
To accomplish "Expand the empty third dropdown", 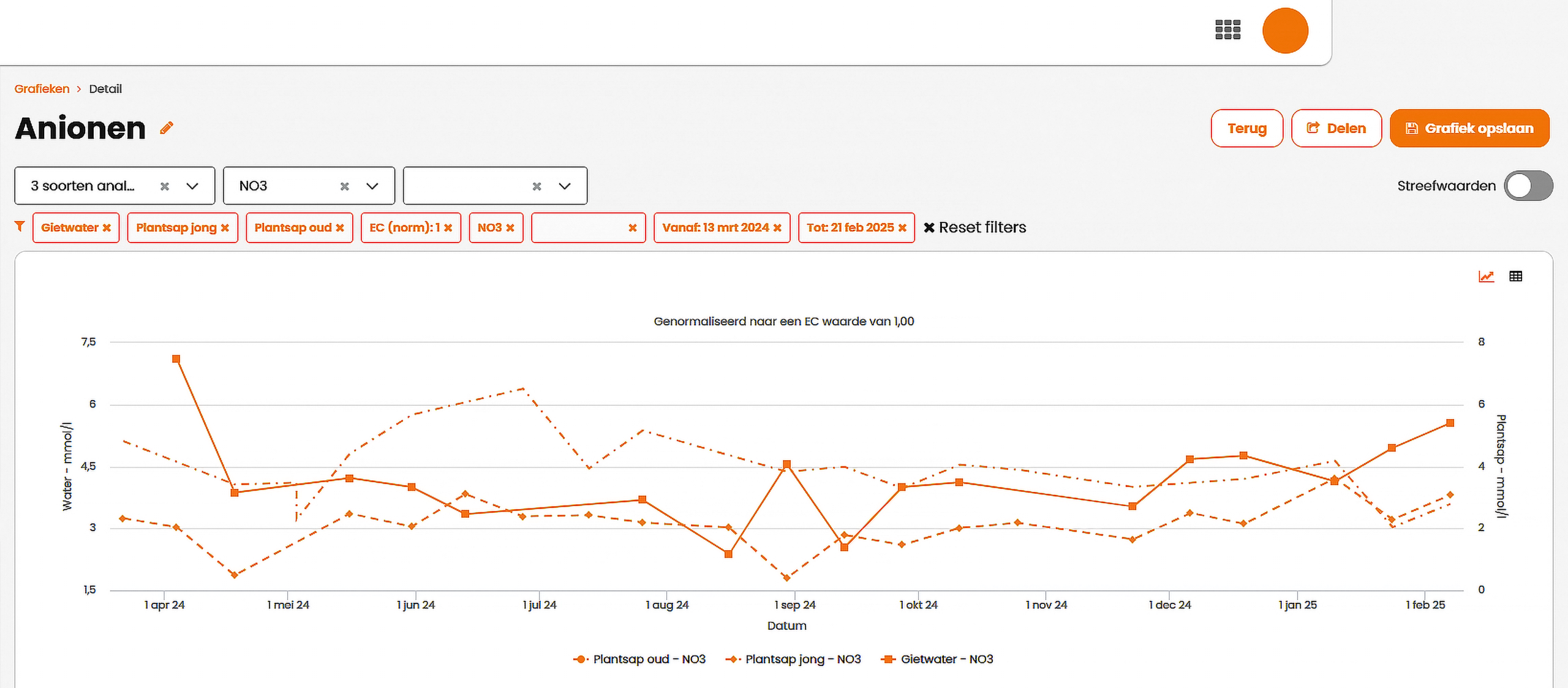I will coord(565,186).
